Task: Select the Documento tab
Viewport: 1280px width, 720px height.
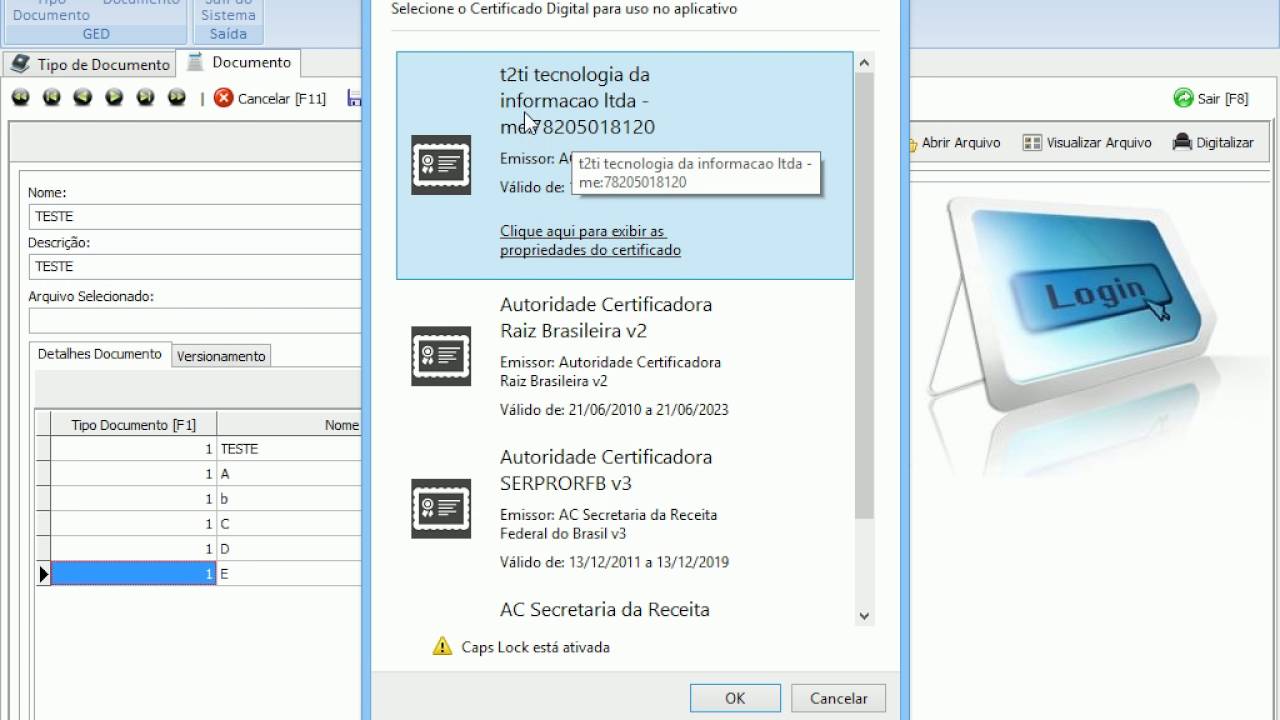Action: pos(239,62)
